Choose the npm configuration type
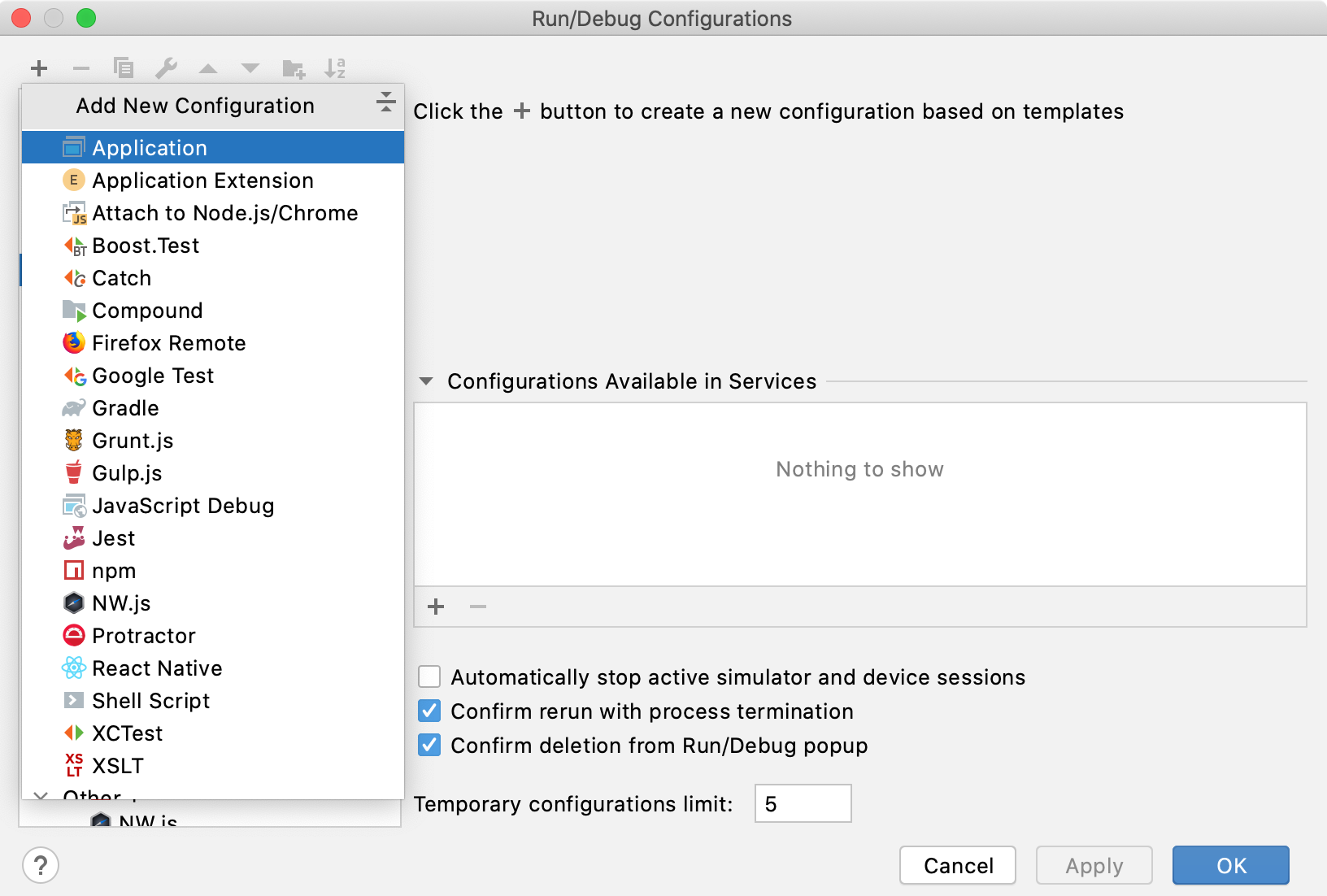The width and height of the screenshot is (1327, 896). coord(213,570)
